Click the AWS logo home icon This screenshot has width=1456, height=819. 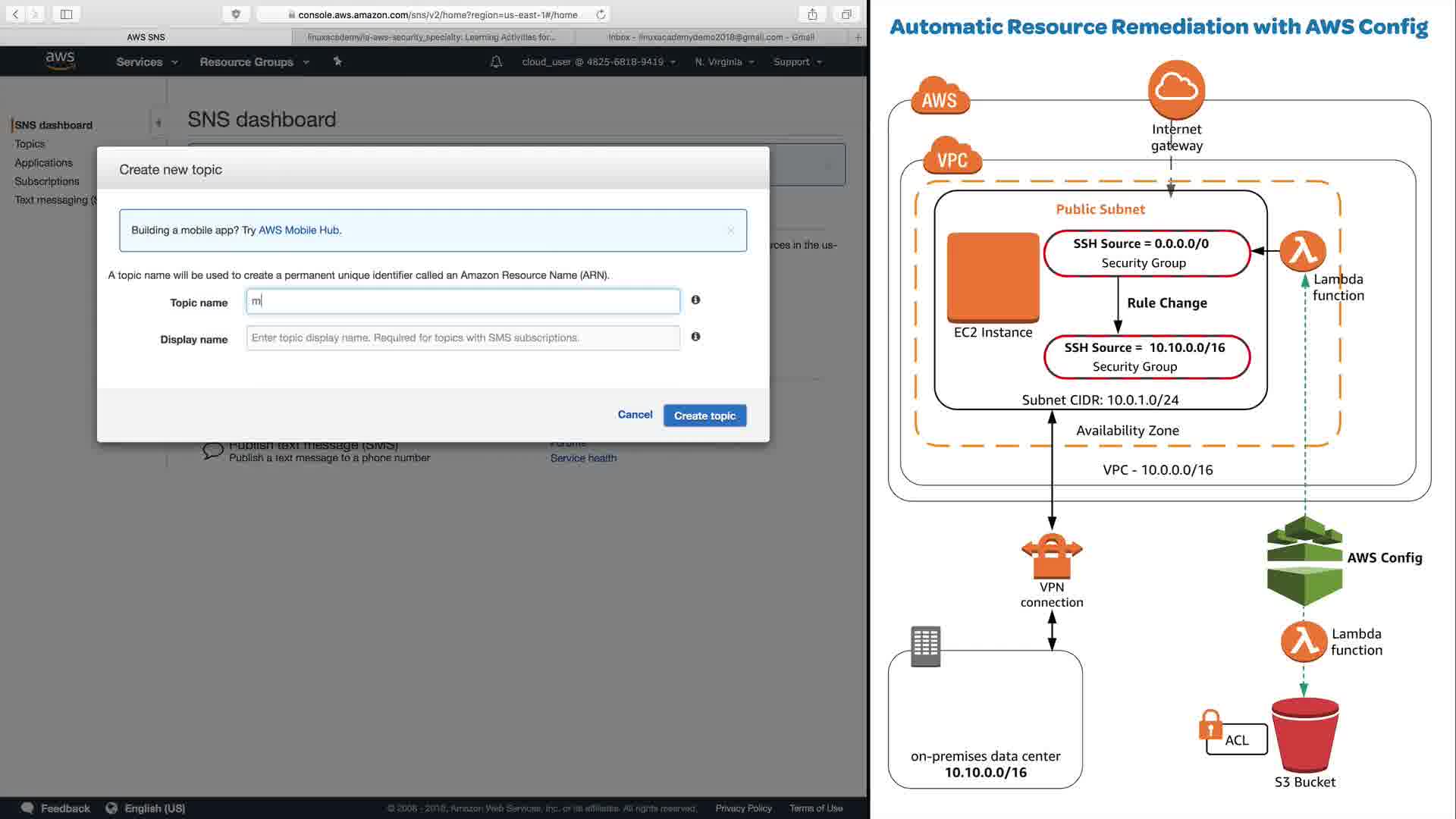pyautogui.click(x=60, y=61)
